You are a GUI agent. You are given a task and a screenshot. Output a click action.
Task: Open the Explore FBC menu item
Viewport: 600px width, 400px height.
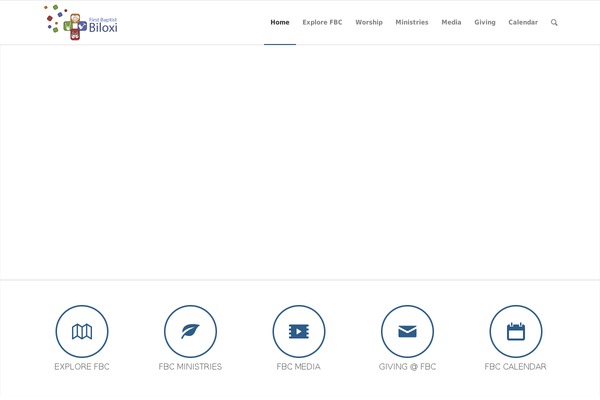tap(322, 22)
